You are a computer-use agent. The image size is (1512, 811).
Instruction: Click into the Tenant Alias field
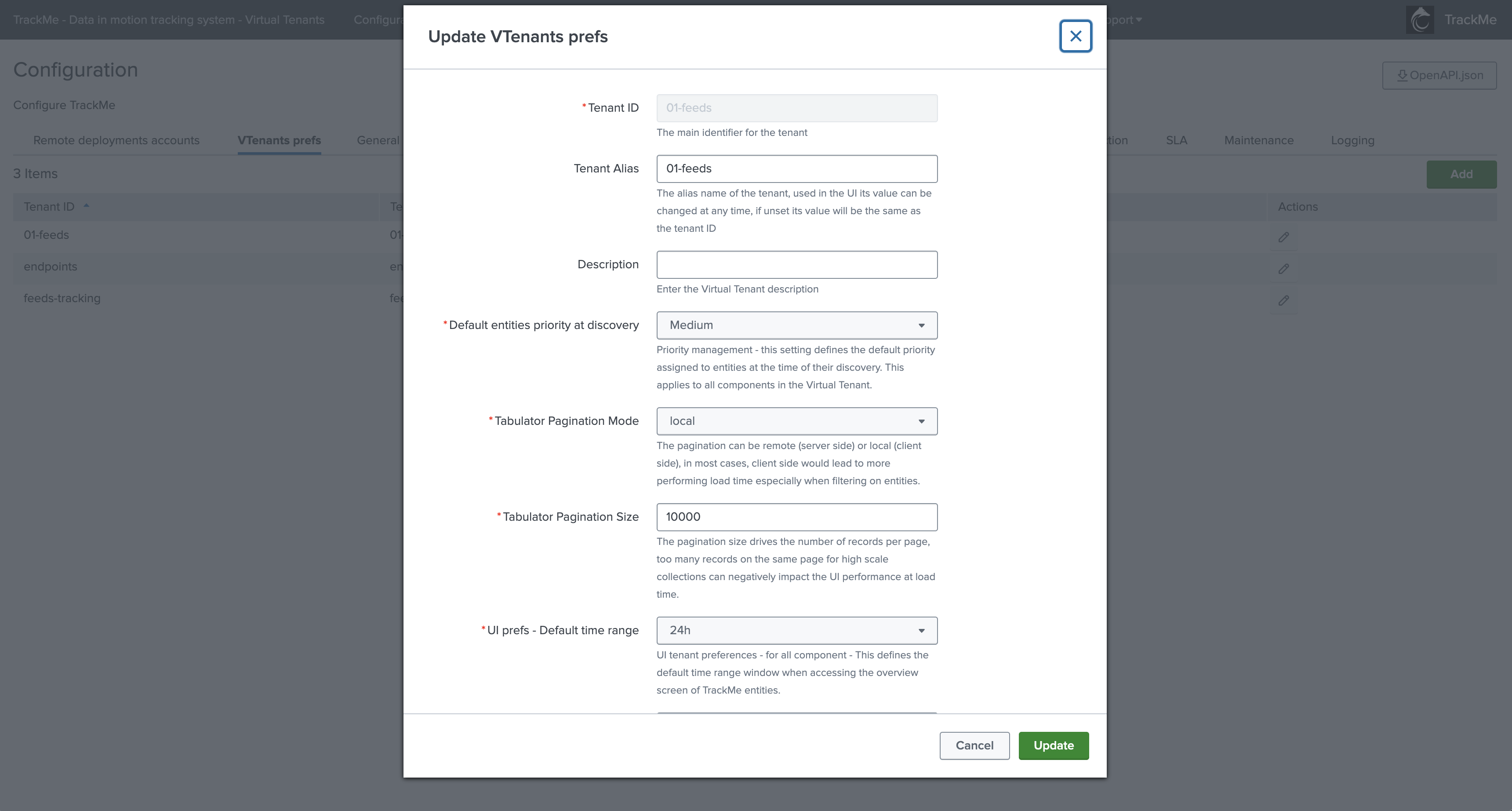pos(796,169)
